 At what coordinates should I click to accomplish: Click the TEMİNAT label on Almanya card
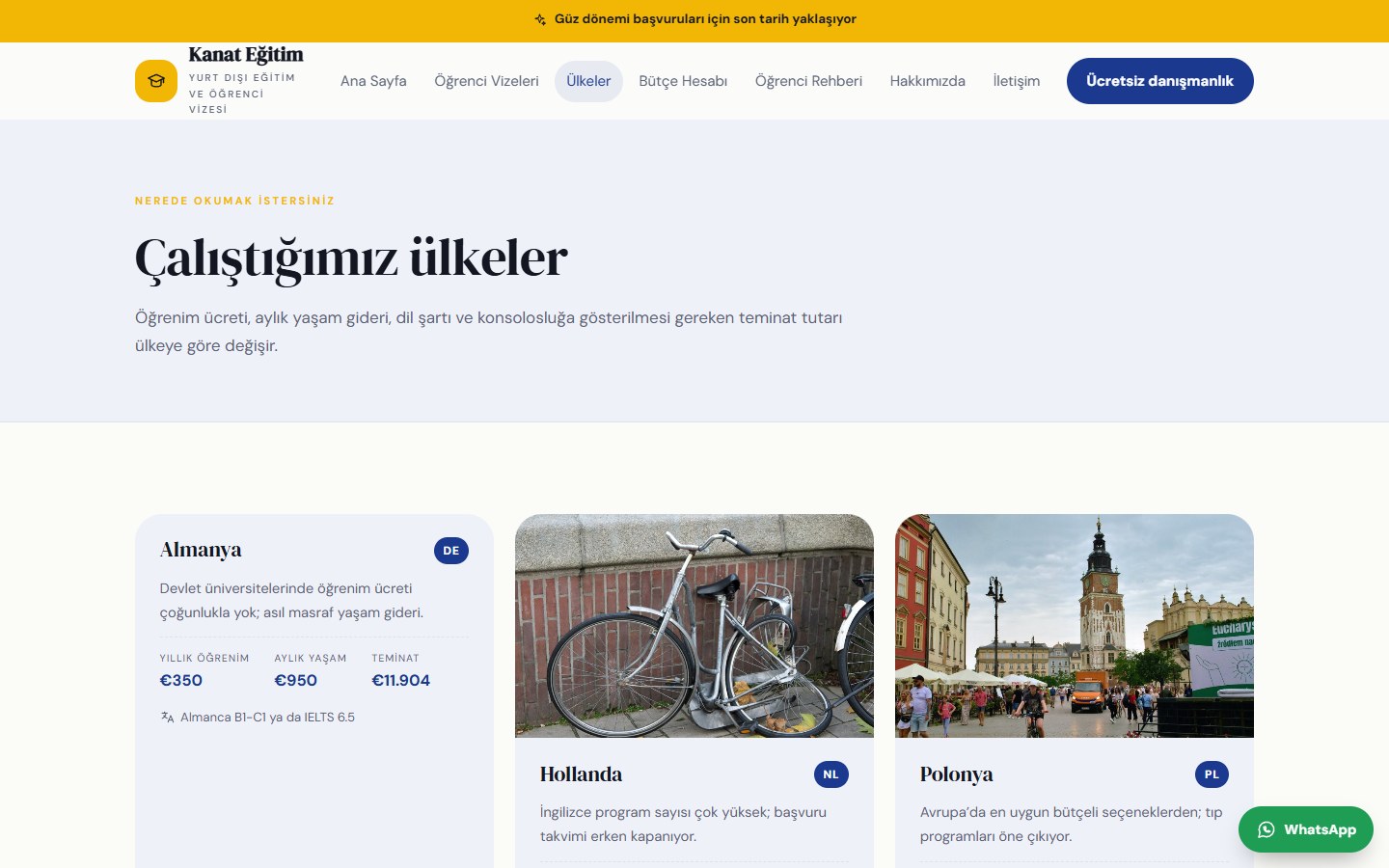395,658
